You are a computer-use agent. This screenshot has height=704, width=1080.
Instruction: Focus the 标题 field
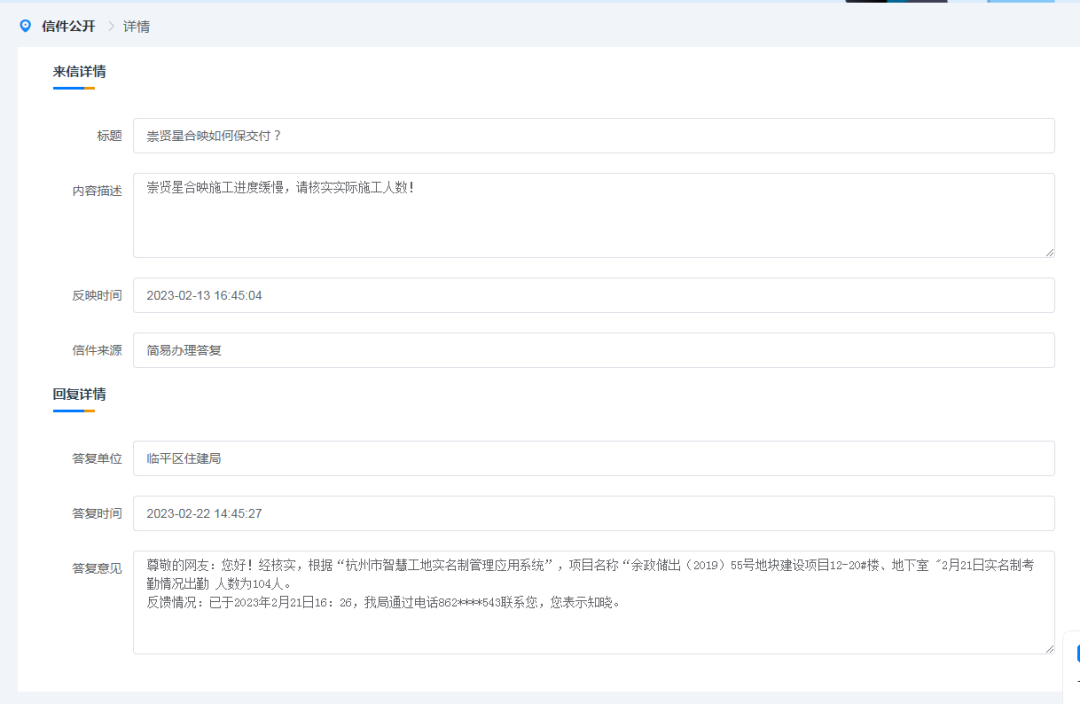click(x=594, y=136)
